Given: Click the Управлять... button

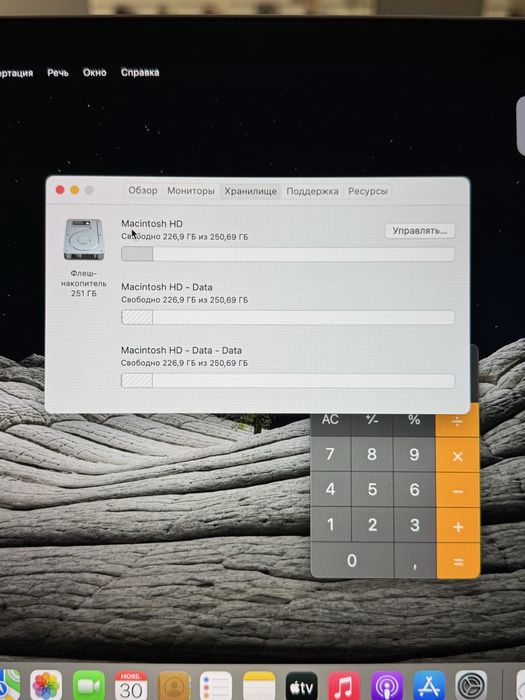Looking at the screenshot, I should tap(420, 231).
